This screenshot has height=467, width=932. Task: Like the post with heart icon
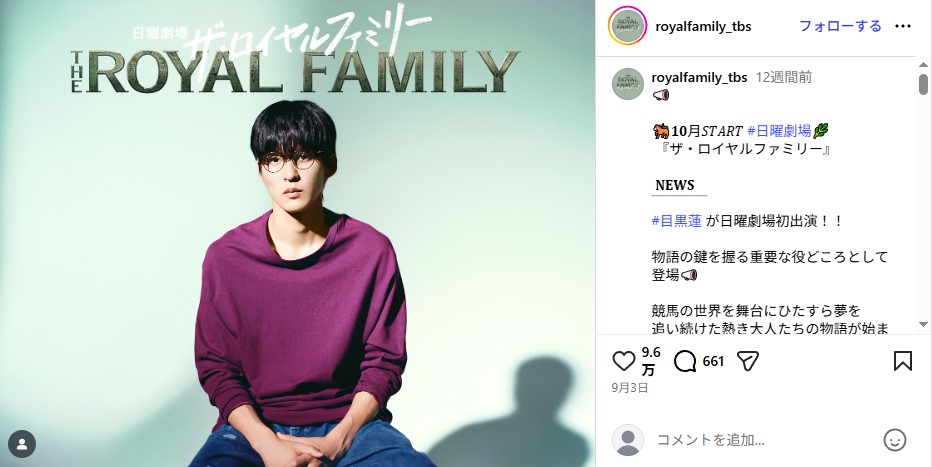pyautogui.click(x=624, y=361)
